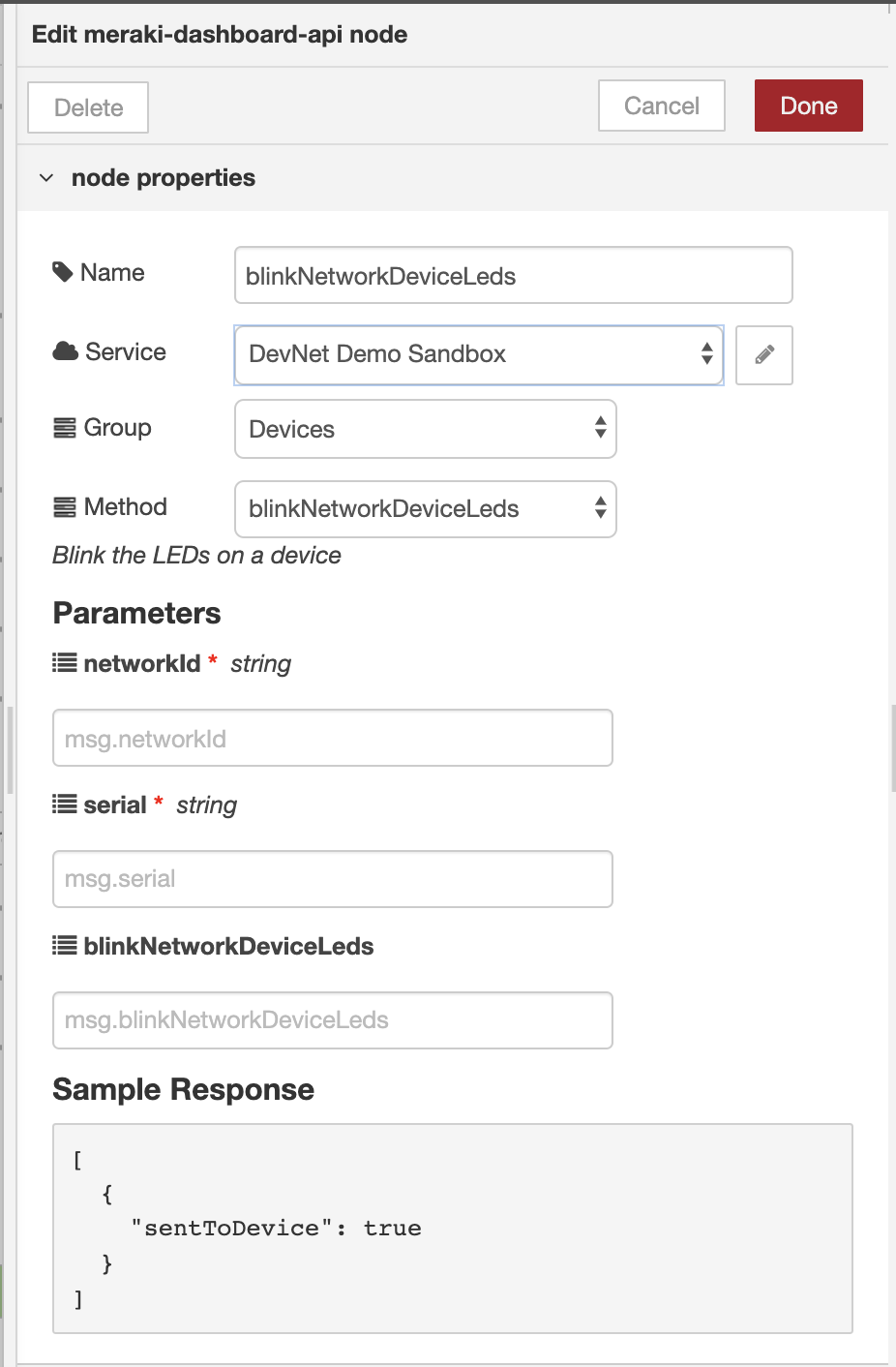Focus the msg.networkId input field

click(x=333, y=738)
